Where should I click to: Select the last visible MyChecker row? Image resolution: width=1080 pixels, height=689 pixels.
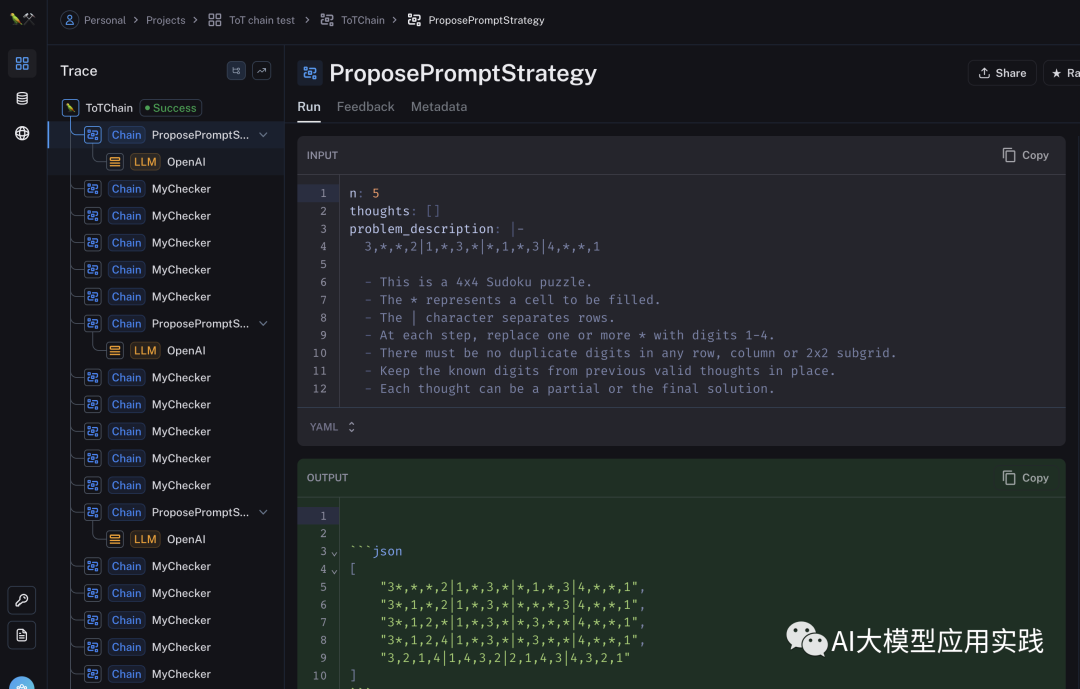click(x=166, y=674)
